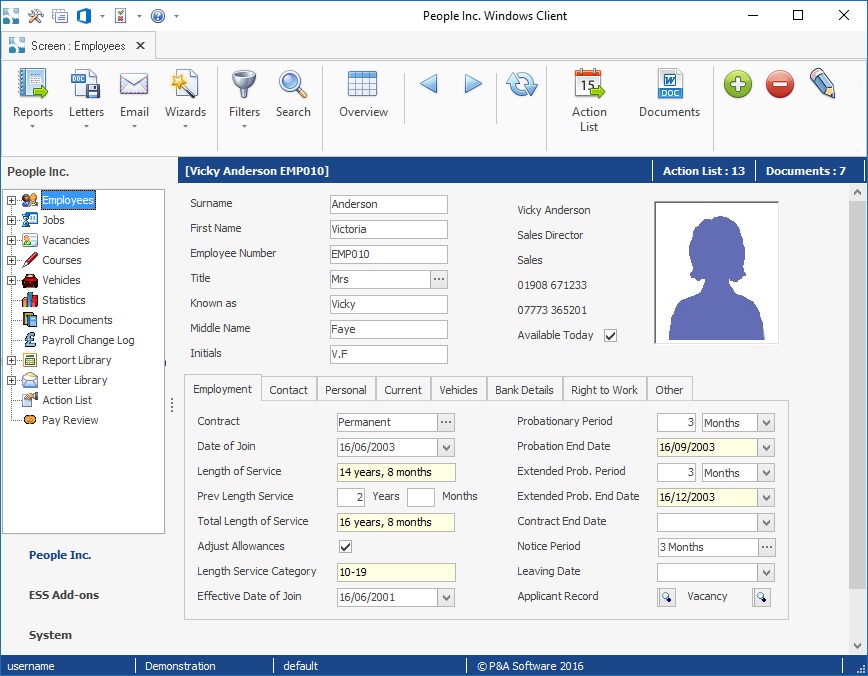Select Action List in the tree
Screen dimensions: 868x676
click(x=67, y=400)
